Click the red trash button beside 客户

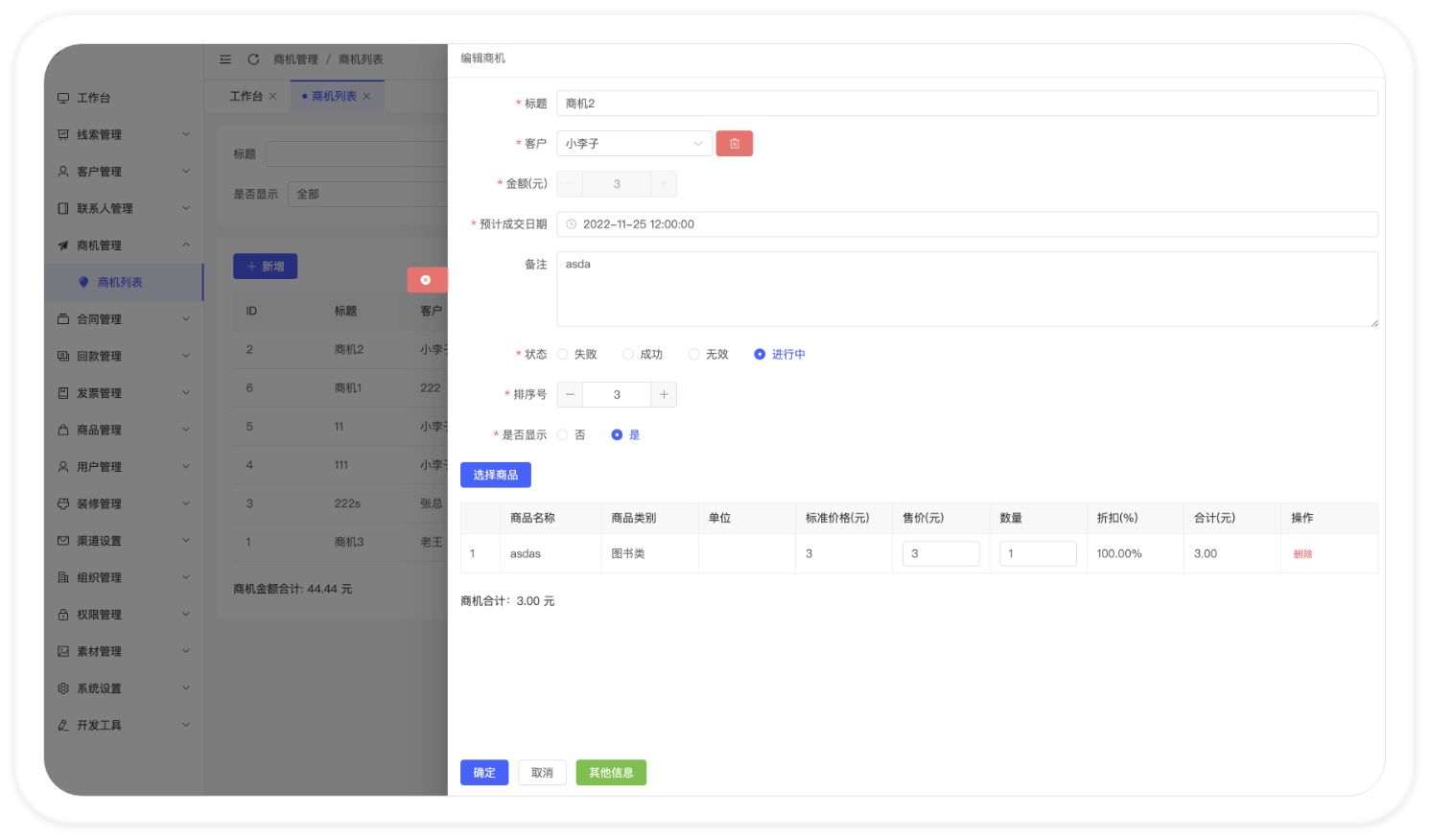(x=735, y=144)
